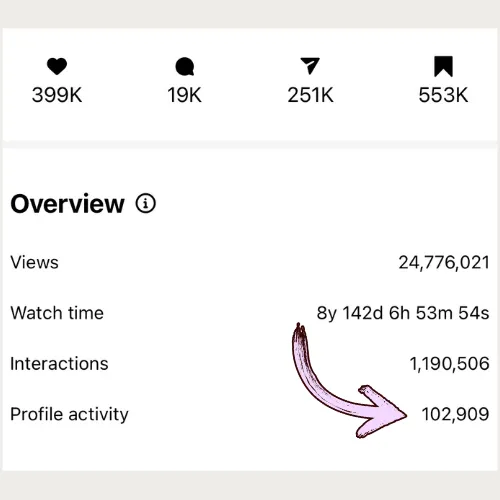Image resolution: width=500 pixels, height=500 pixels.
Task: Click the 1,190,506 interactions value
Action: [450, 364]
